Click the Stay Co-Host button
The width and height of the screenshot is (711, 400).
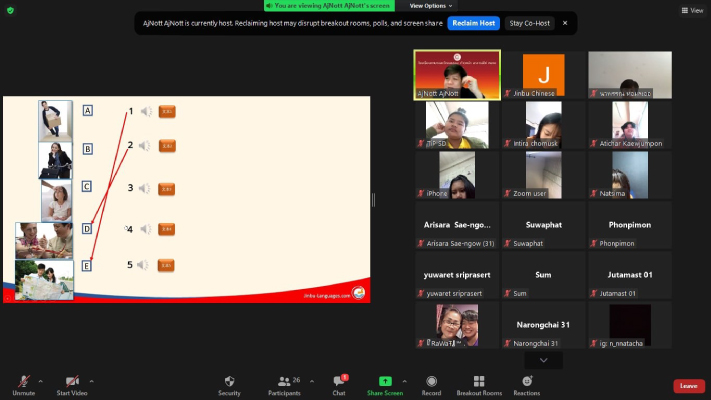(528, 22)
